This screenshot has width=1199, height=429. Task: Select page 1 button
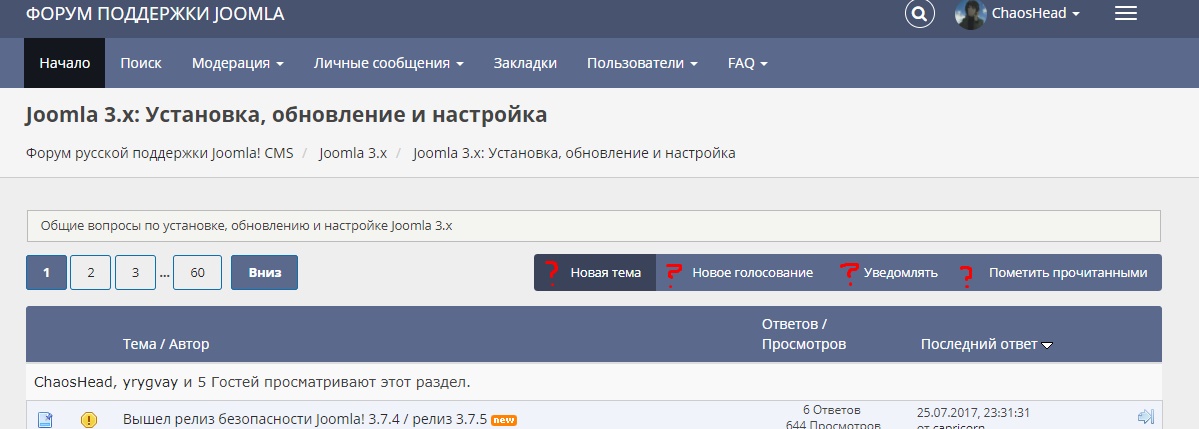pos(47,273)
